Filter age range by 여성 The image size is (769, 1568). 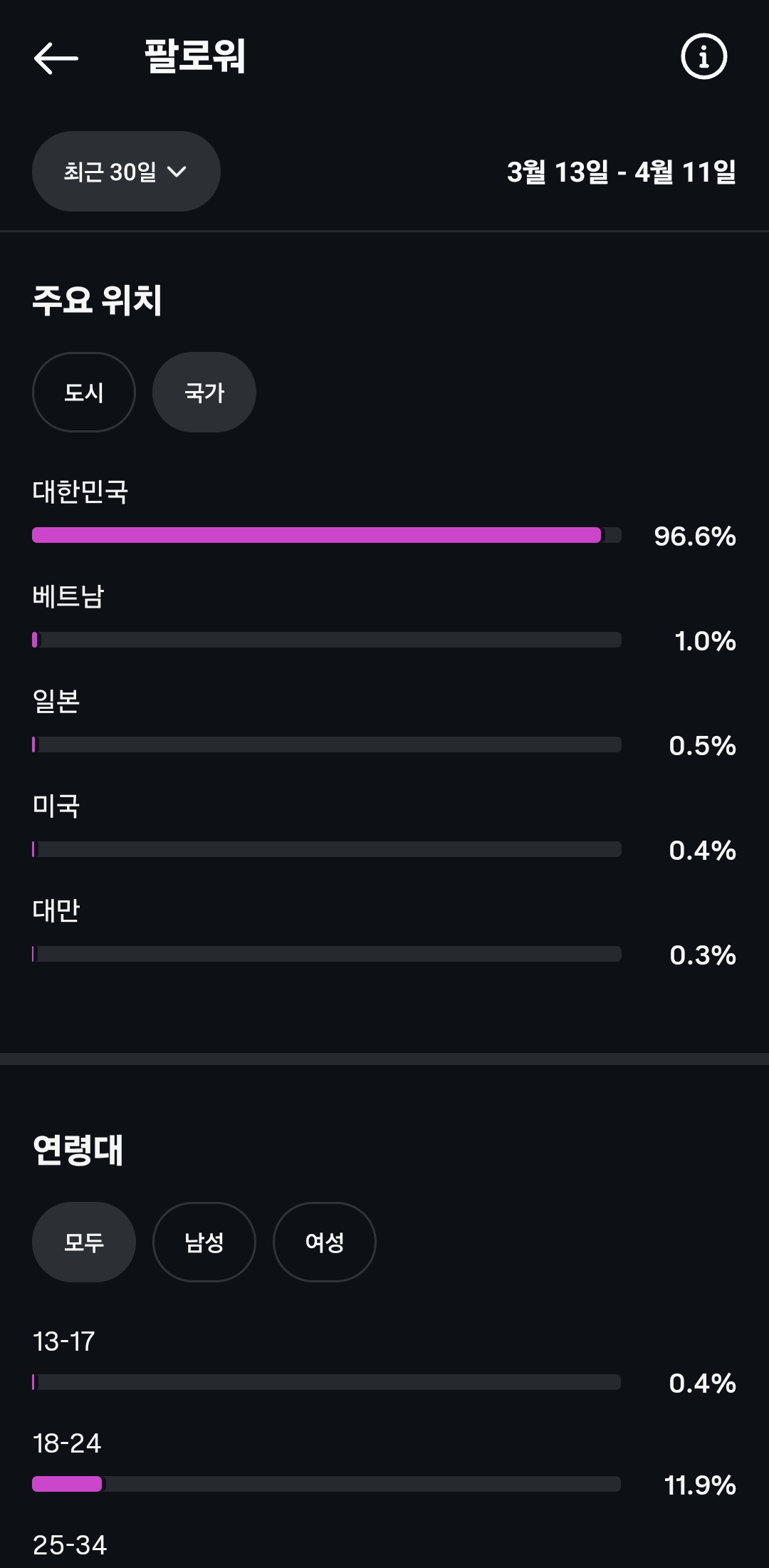[325, 1242]
